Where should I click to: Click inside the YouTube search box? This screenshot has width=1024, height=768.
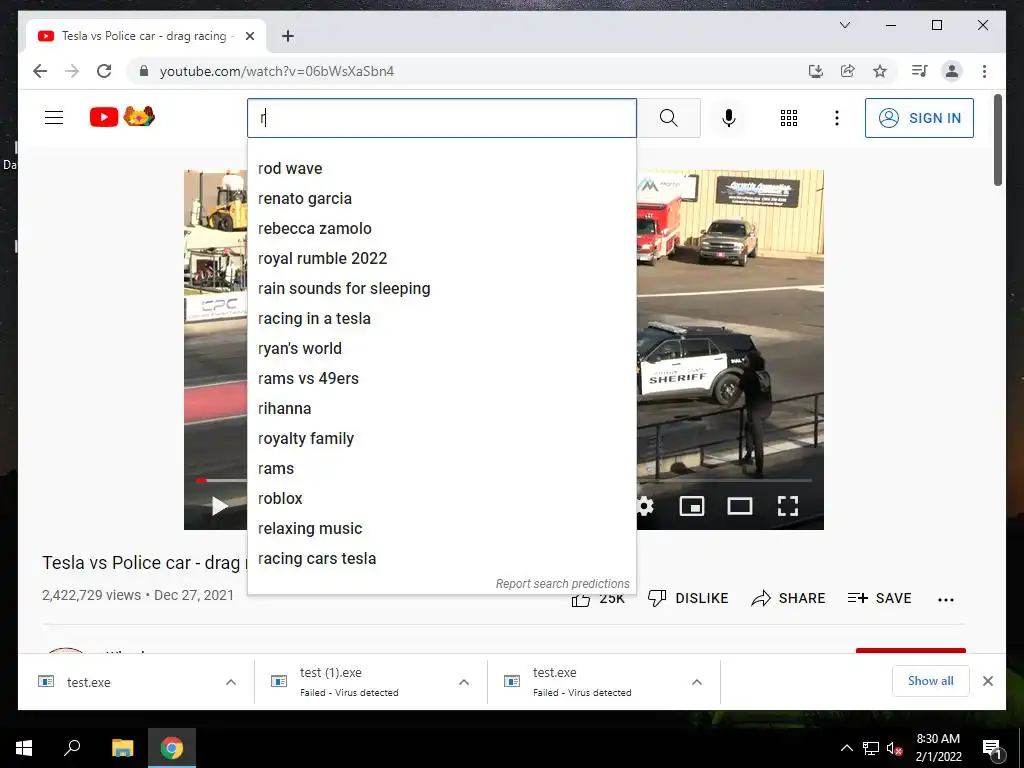441,118
